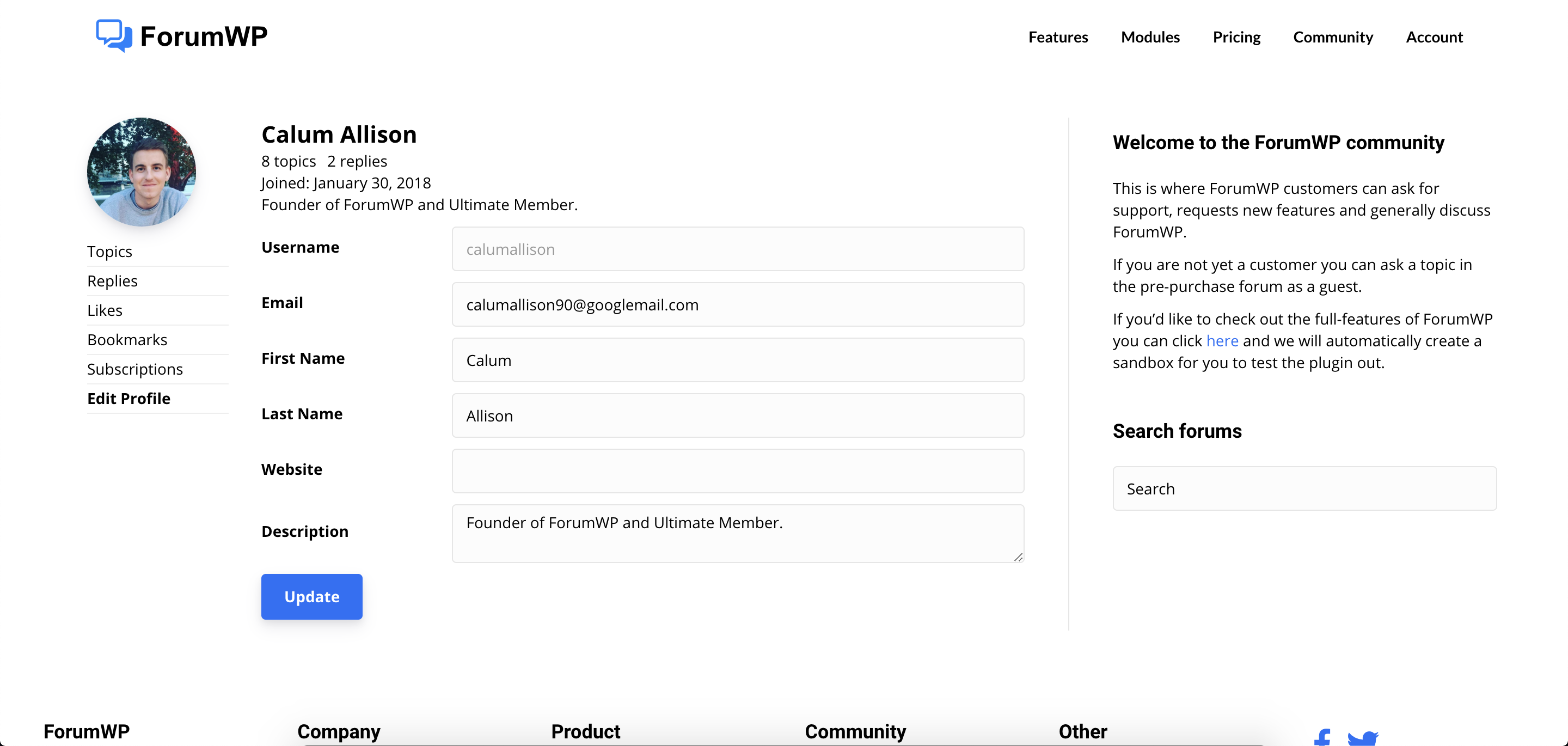Focus the Search forums input box
Viewport: 1568px width, 746px height.
click(1304, 488)
